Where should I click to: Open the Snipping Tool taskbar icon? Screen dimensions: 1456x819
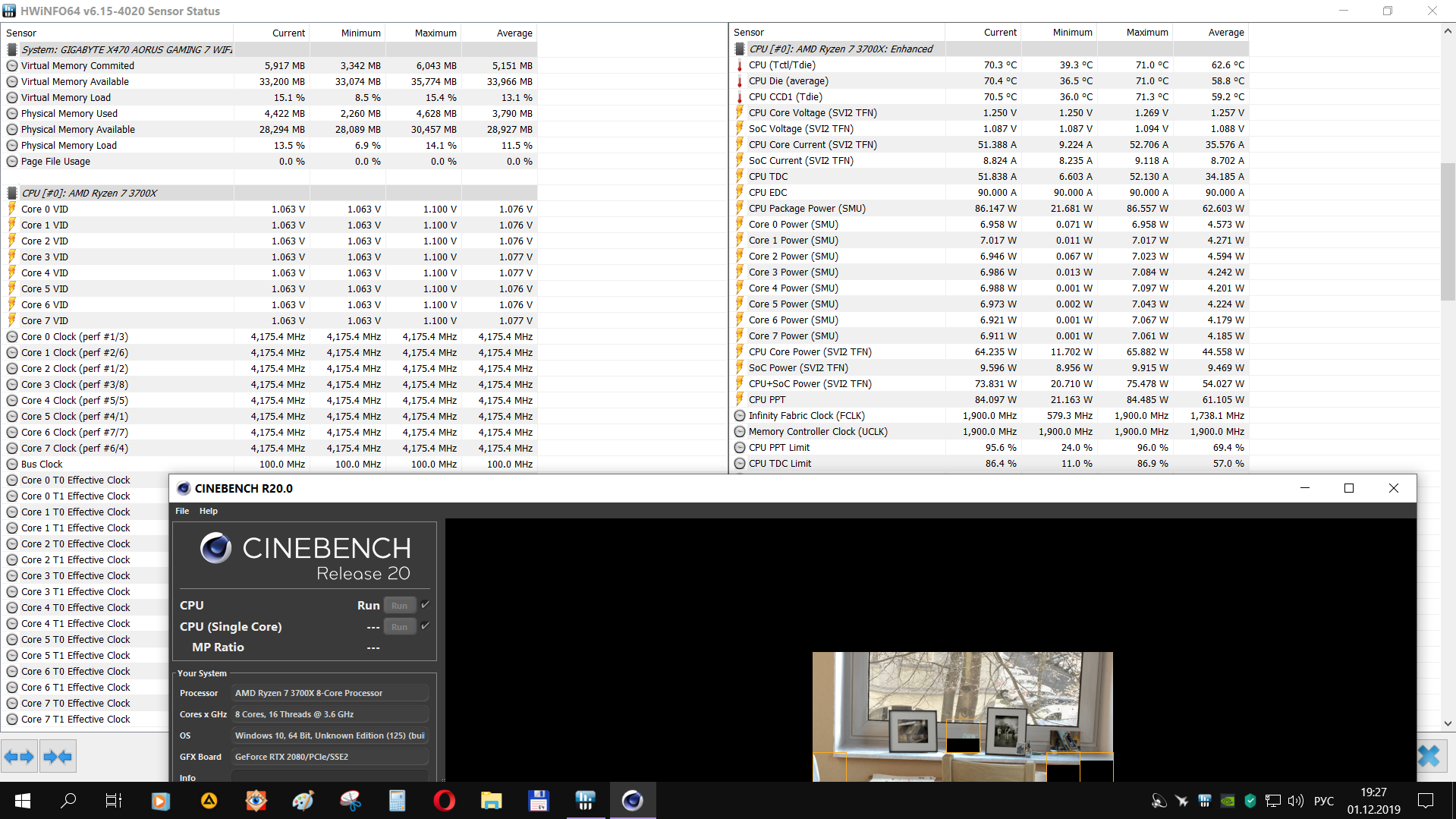351,800
